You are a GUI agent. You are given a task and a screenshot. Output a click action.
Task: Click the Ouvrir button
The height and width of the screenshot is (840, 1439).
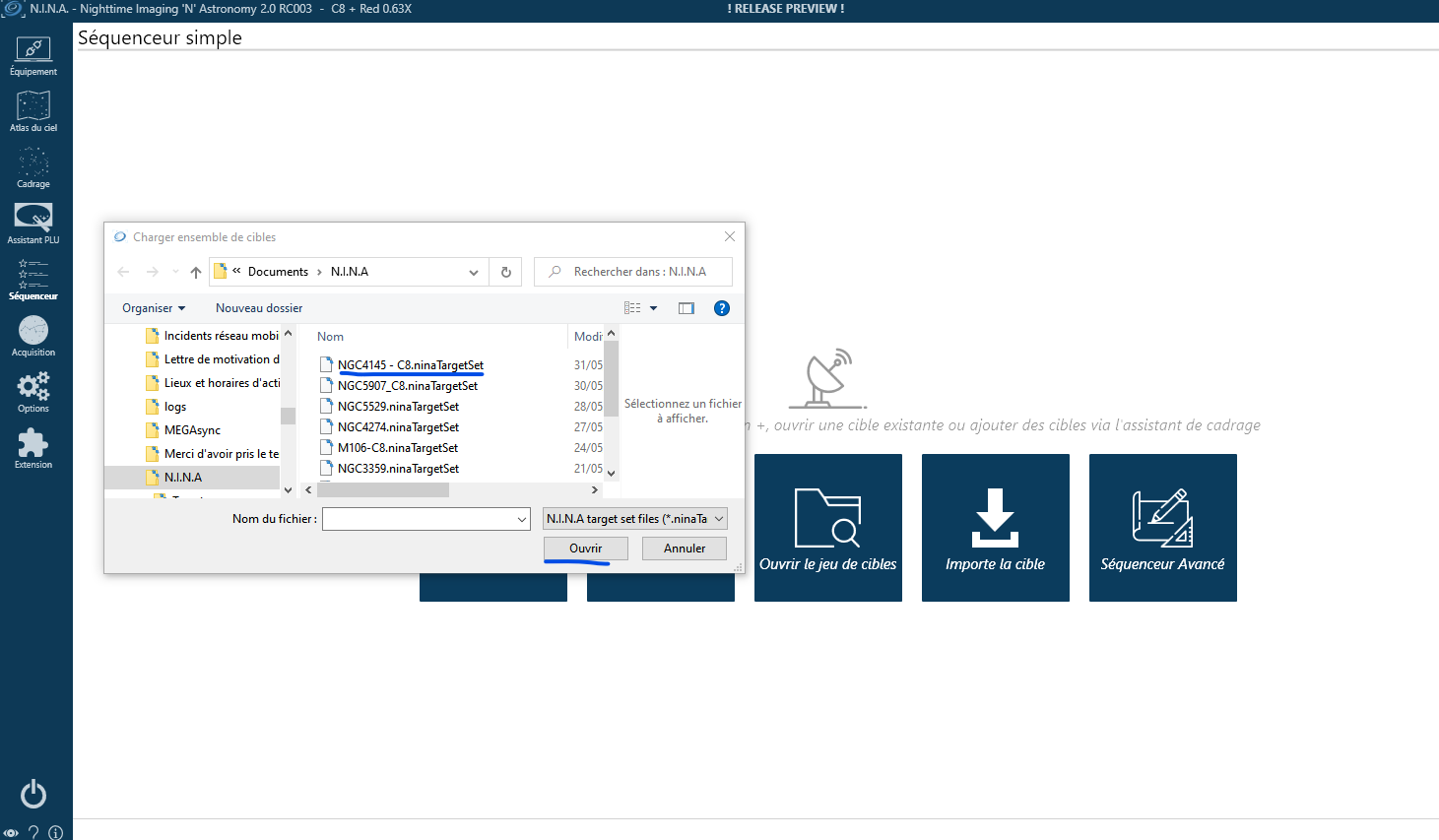tap(586, 549)
